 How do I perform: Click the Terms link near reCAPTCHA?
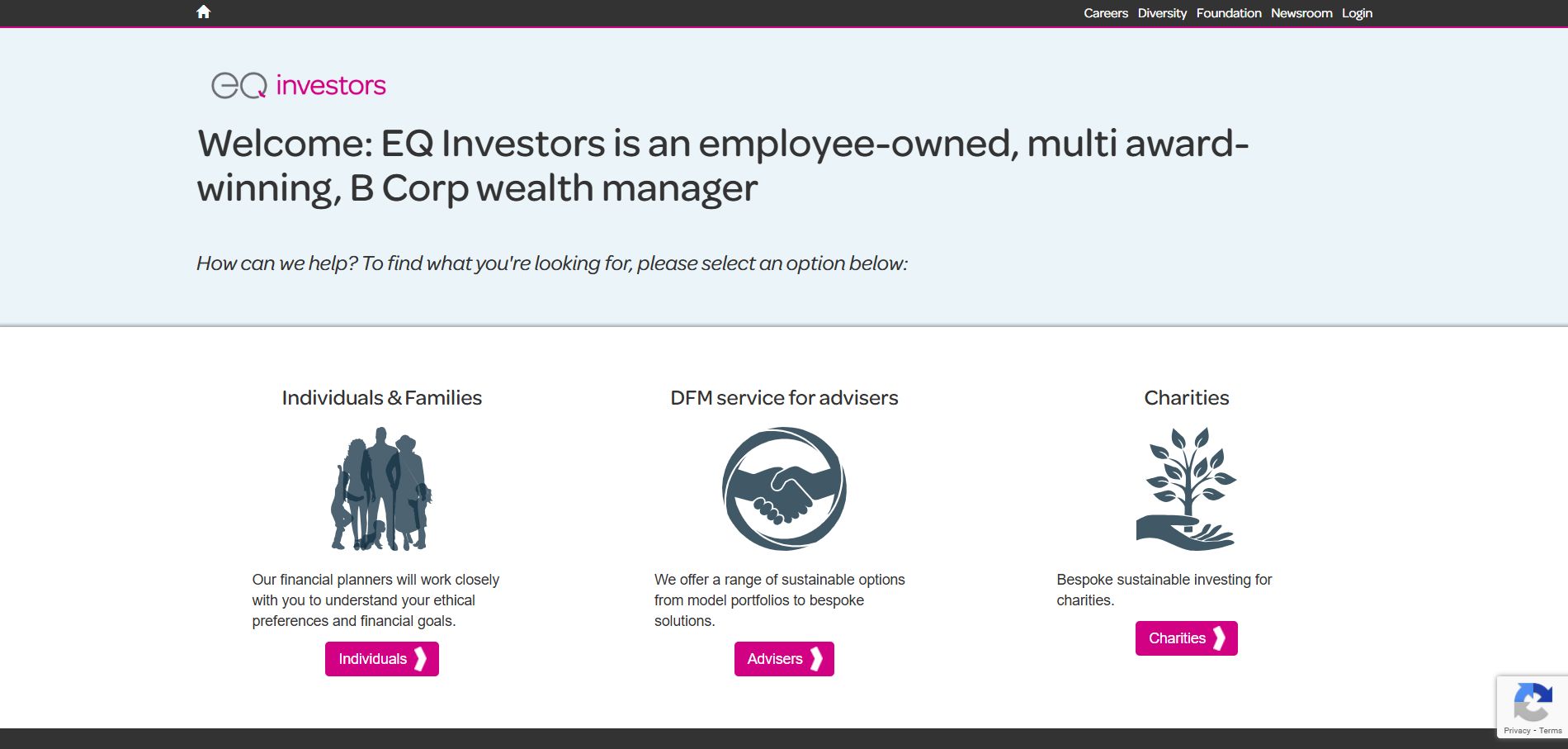(1550, 730)
